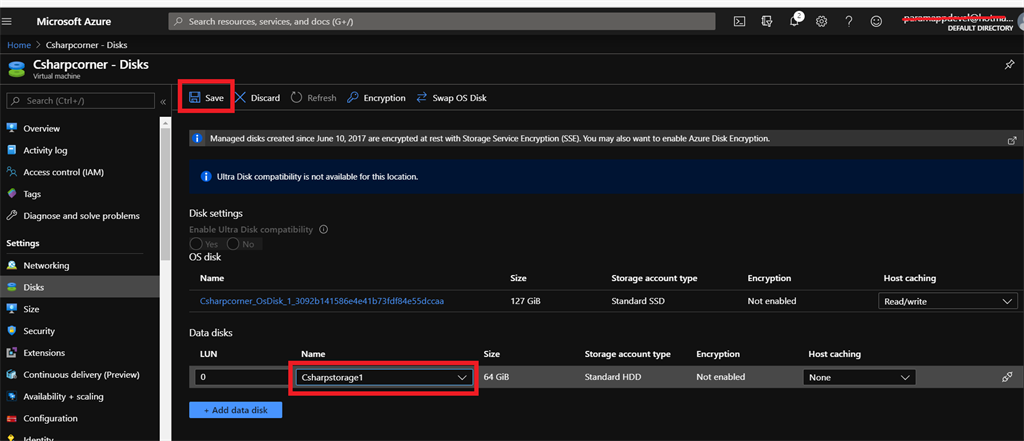The width and height of the screenshot is (1024, 441).
Task: Click the Refresh toolbar button
Action: tap(313, 98)
